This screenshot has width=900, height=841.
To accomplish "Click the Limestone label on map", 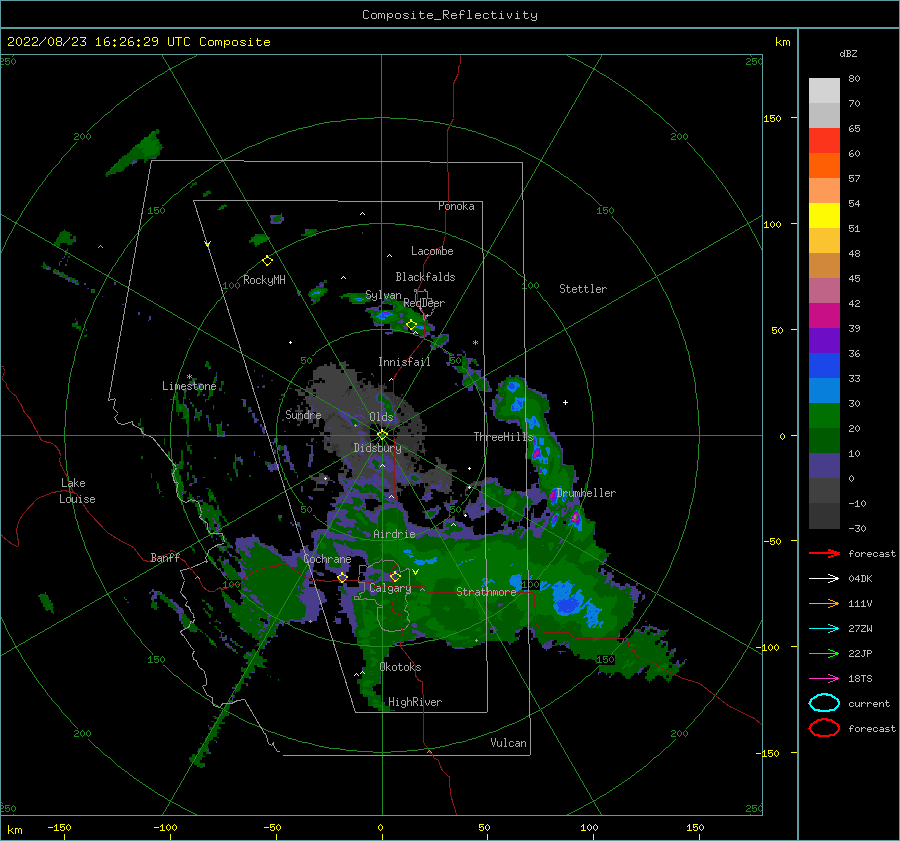I will 189,386.
